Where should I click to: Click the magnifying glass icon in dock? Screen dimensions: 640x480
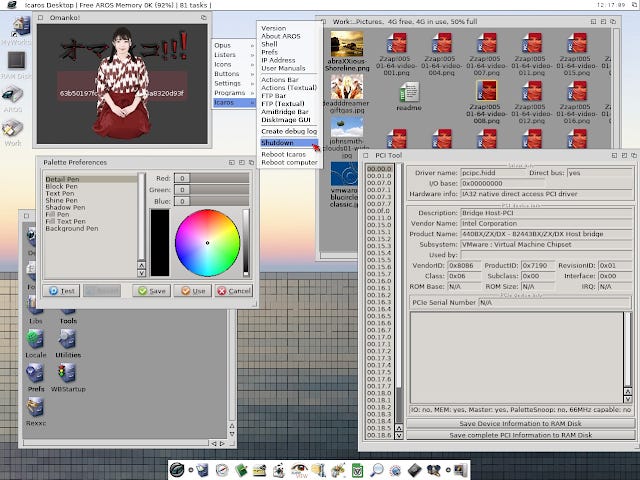[376, 470]
